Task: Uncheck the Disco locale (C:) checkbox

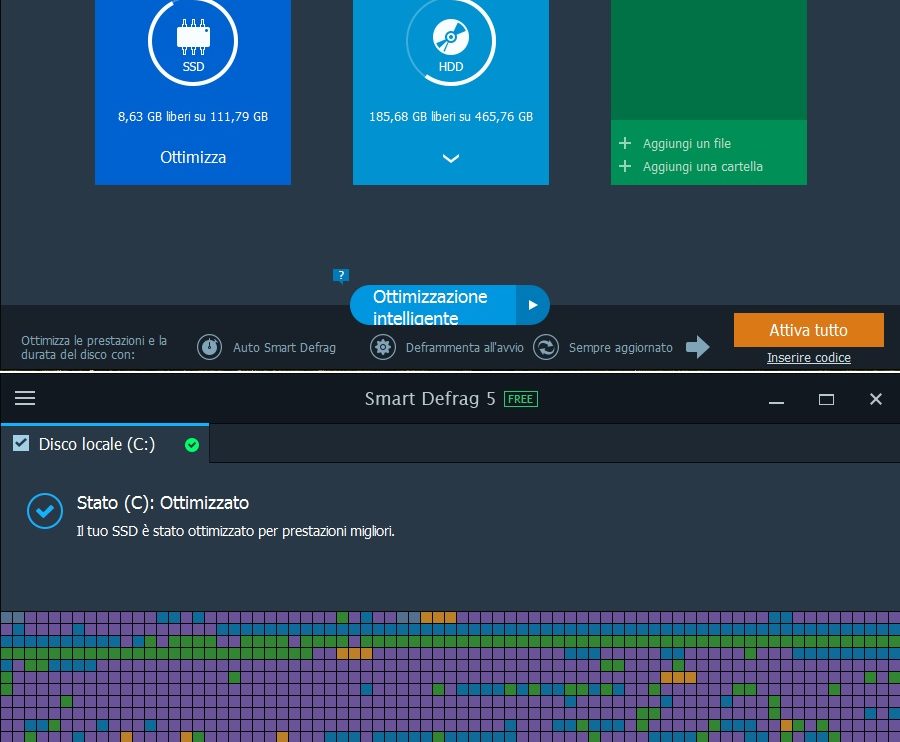Action: pyautogui.click(x=21, y=444)
